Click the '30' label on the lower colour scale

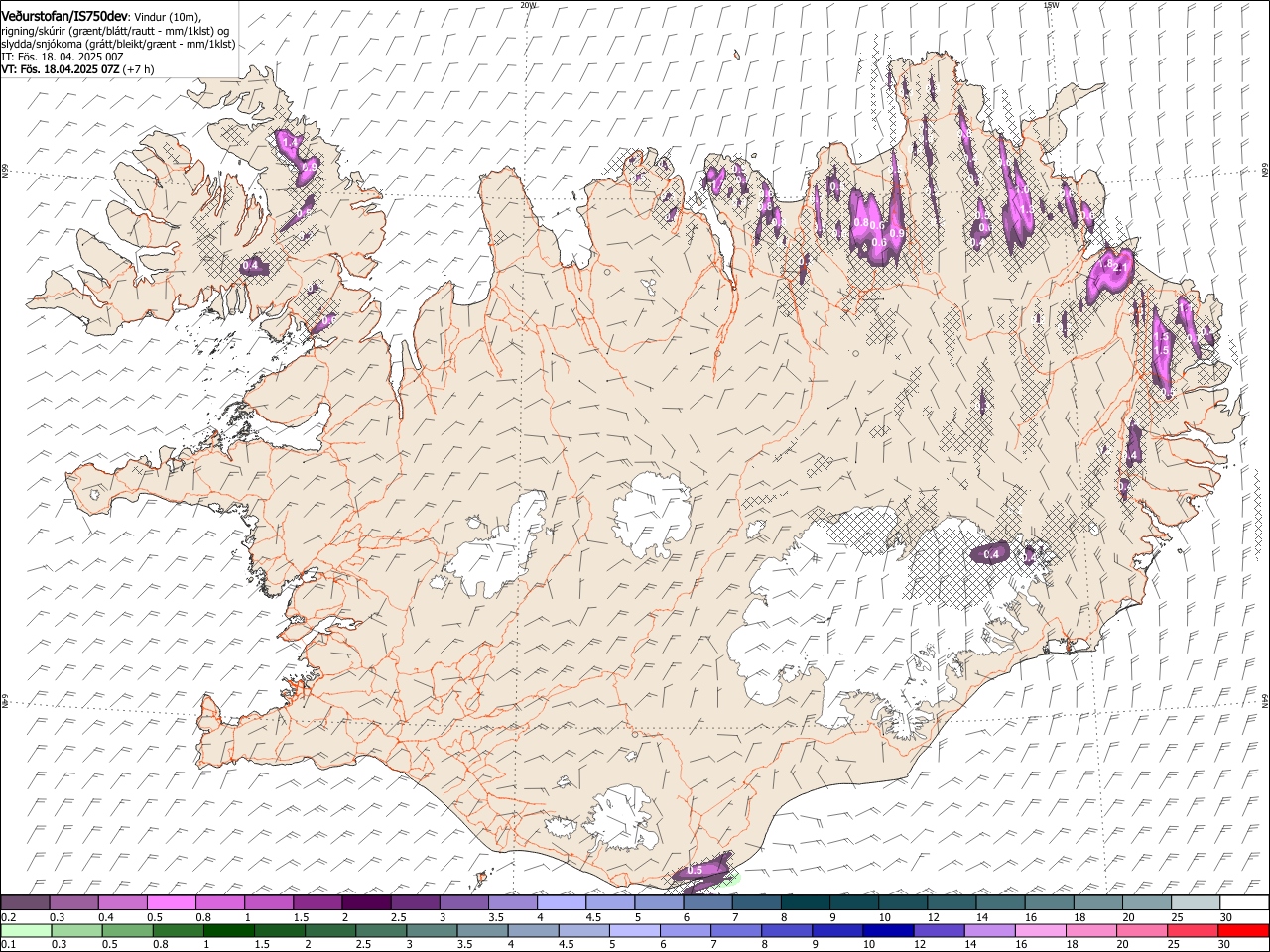[x=1223, y=945]
